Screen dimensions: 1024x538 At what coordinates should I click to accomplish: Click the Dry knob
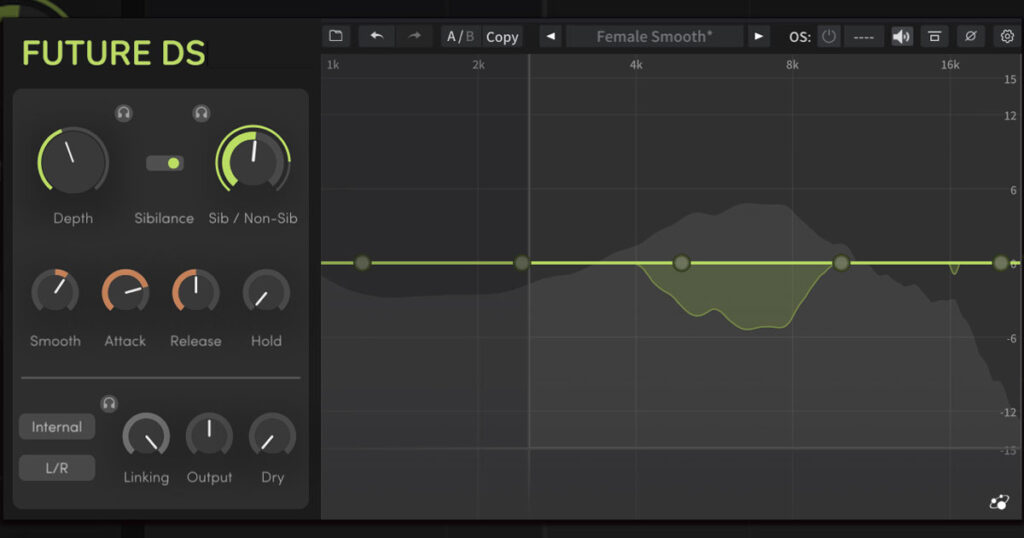click(272, 435)
